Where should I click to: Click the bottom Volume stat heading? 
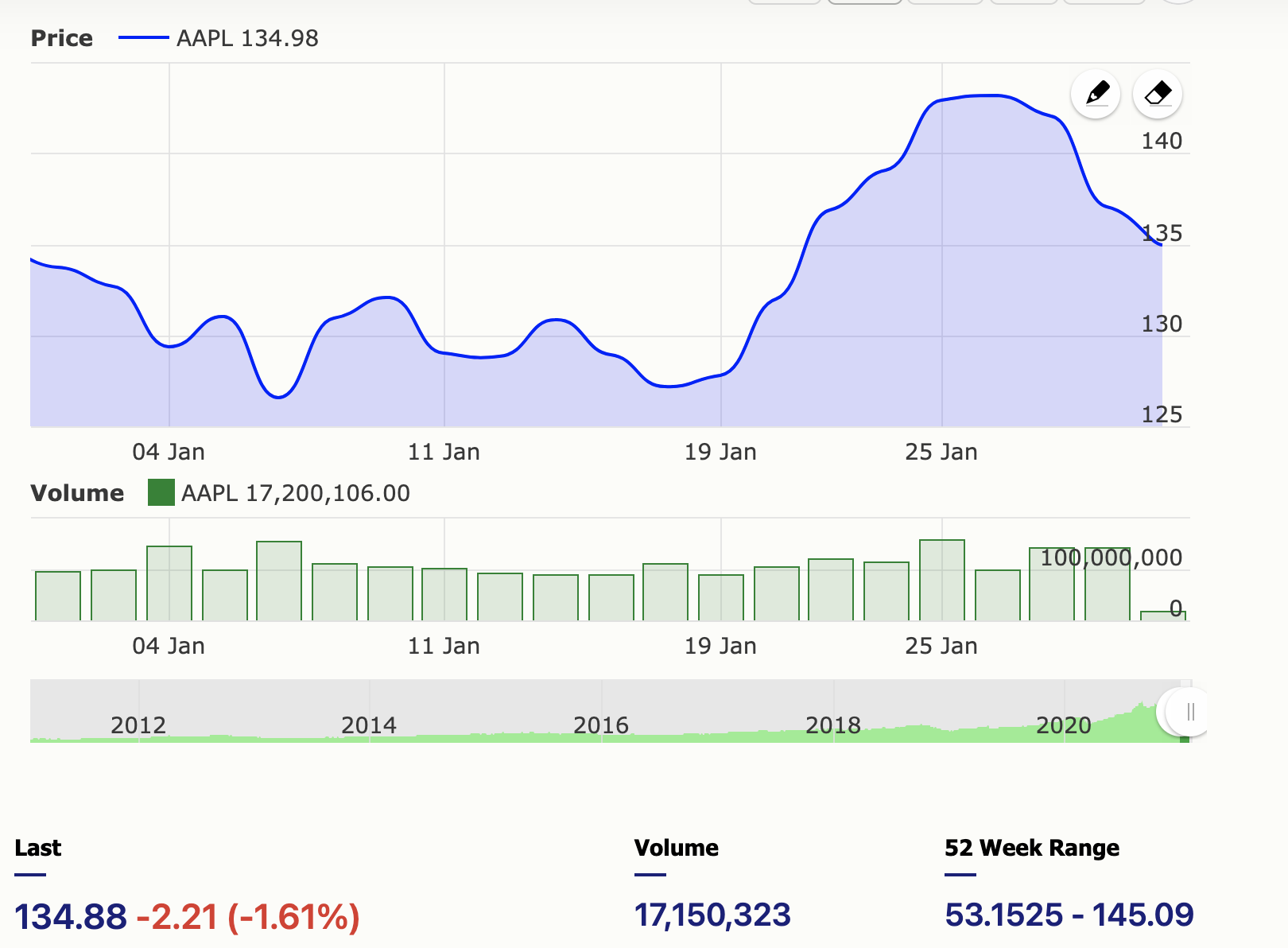tap(677, 848)
